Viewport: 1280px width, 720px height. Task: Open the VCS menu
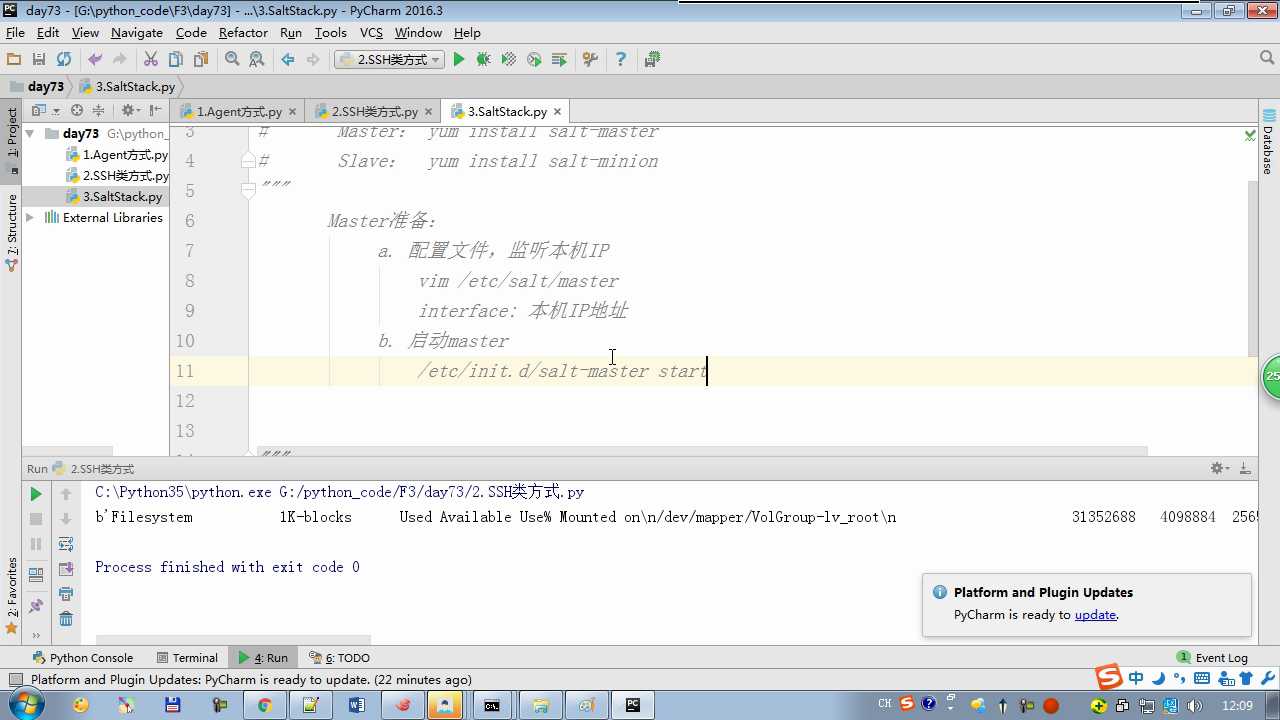pos(371,33)
